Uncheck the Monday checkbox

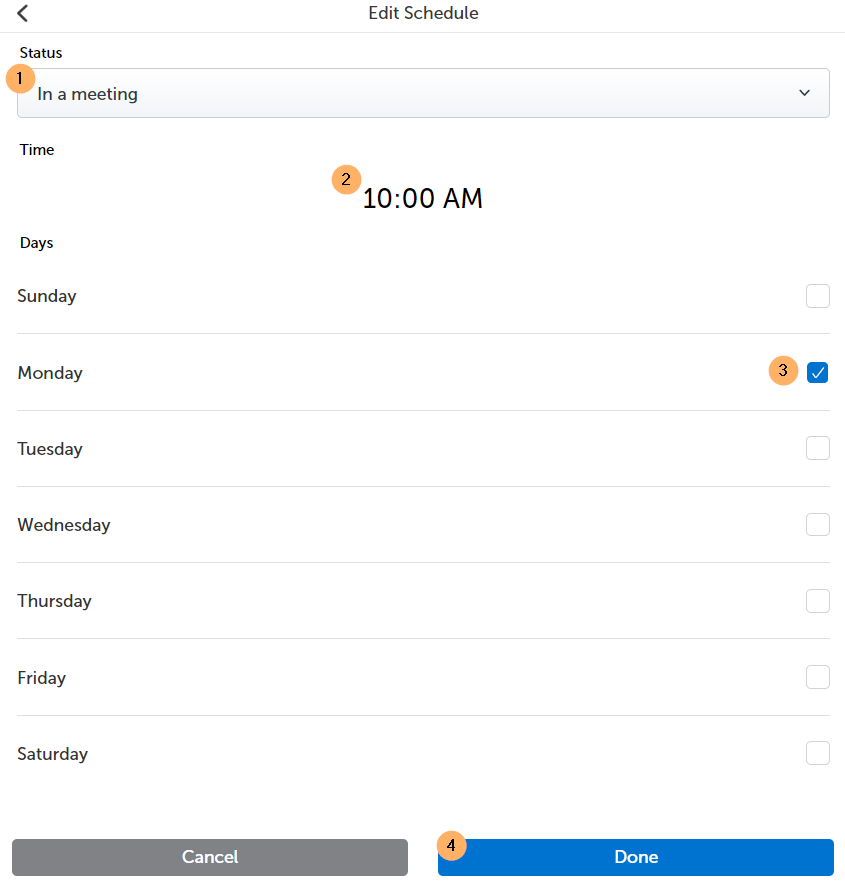(817, 372)
